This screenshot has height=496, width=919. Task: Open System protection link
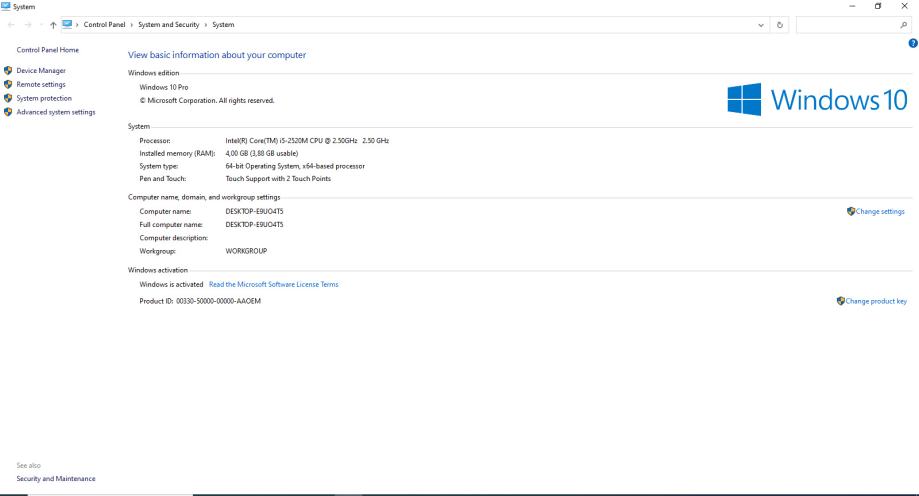(44, 98)
